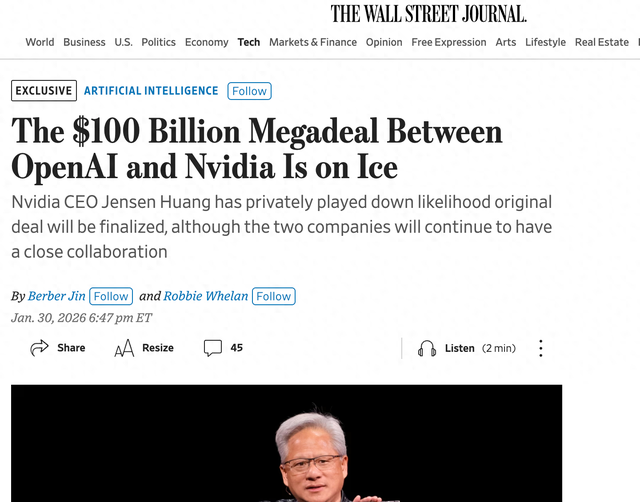Click the Berber Jin author link
This screenshot has height=502, width=640.
(x=57, y=296)
